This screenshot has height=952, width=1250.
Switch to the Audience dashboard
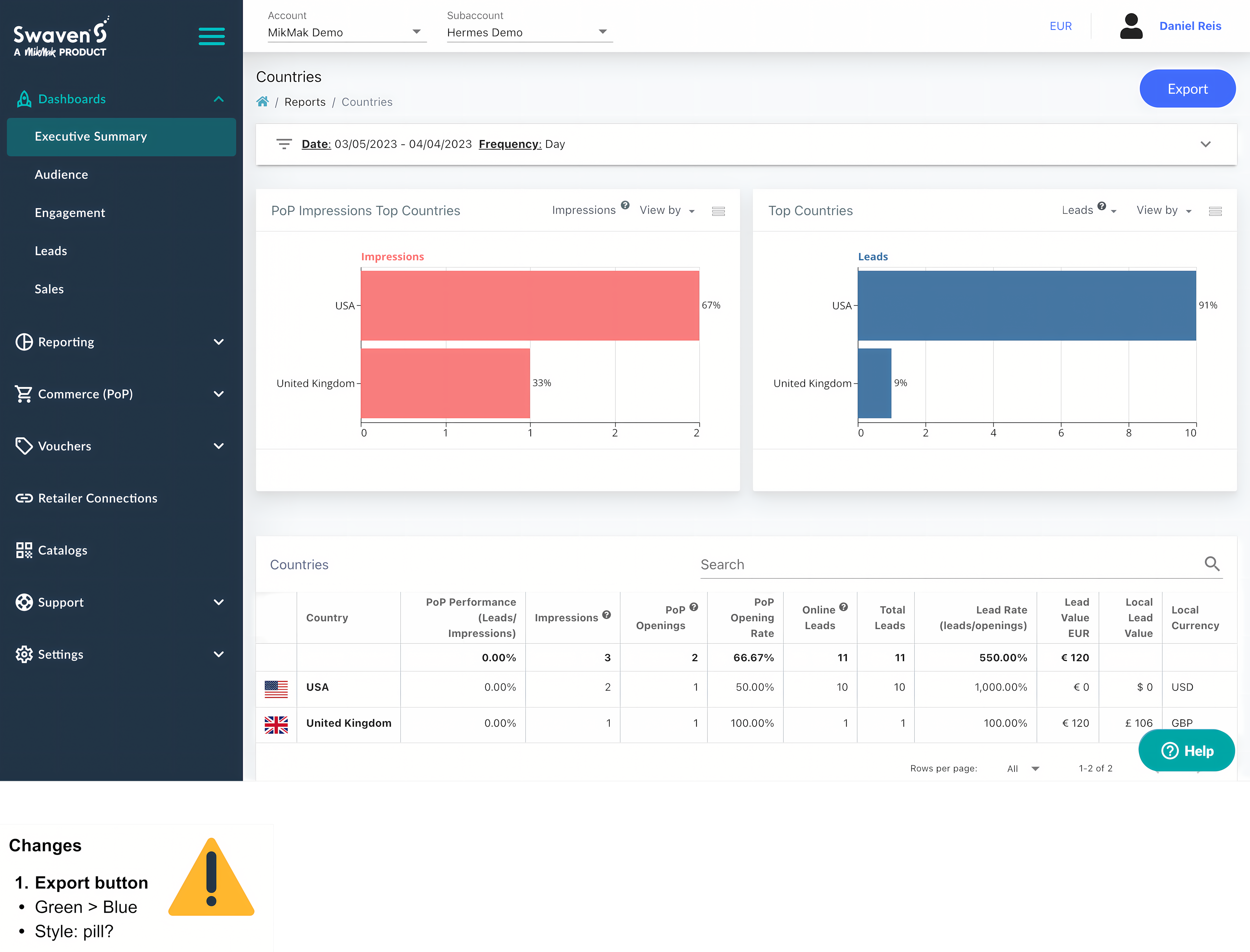pyautogui.click(x=61, y=174)
